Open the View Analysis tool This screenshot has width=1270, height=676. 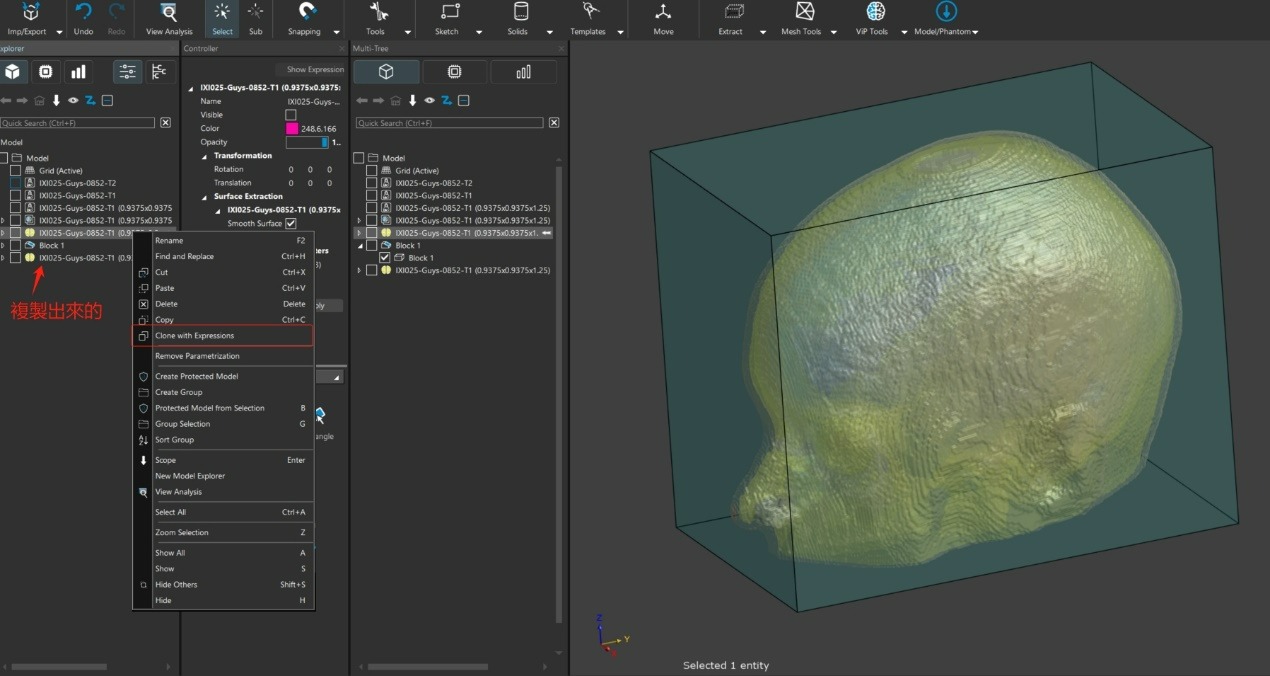[169, 13]
